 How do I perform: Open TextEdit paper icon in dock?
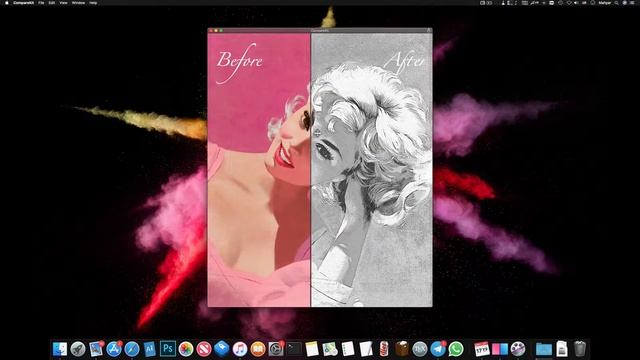click(x=366, y=349)
